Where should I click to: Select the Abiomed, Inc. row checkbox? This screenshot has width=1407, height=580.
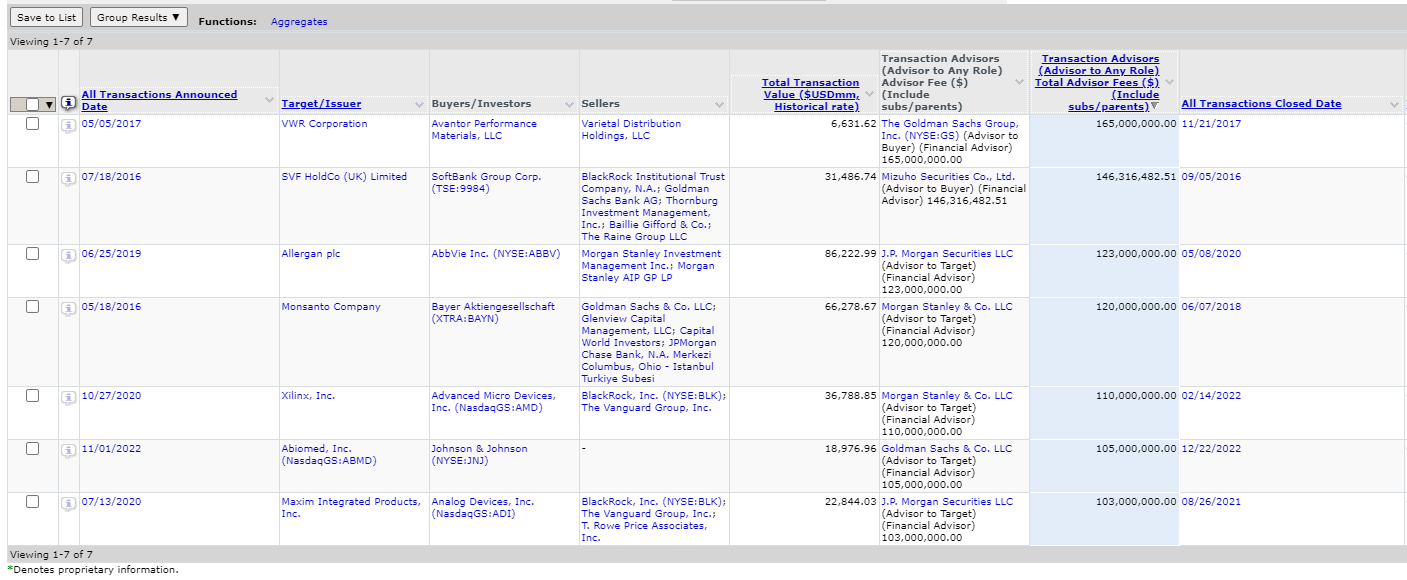click(x=32, y=449)
